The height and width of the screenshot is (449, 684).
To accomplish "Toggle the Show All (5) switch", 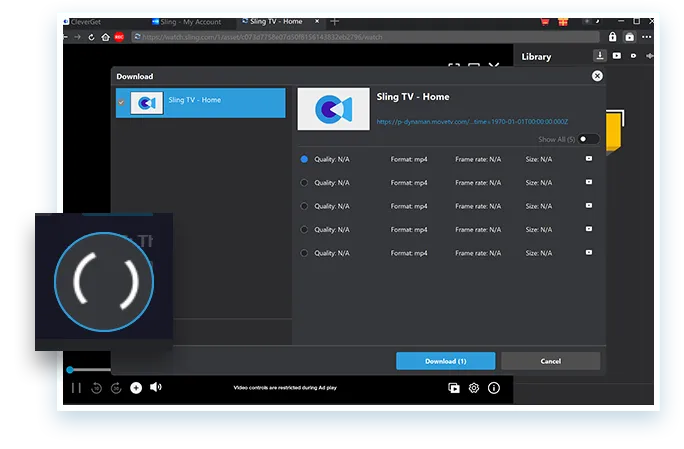I will (588, 139).
